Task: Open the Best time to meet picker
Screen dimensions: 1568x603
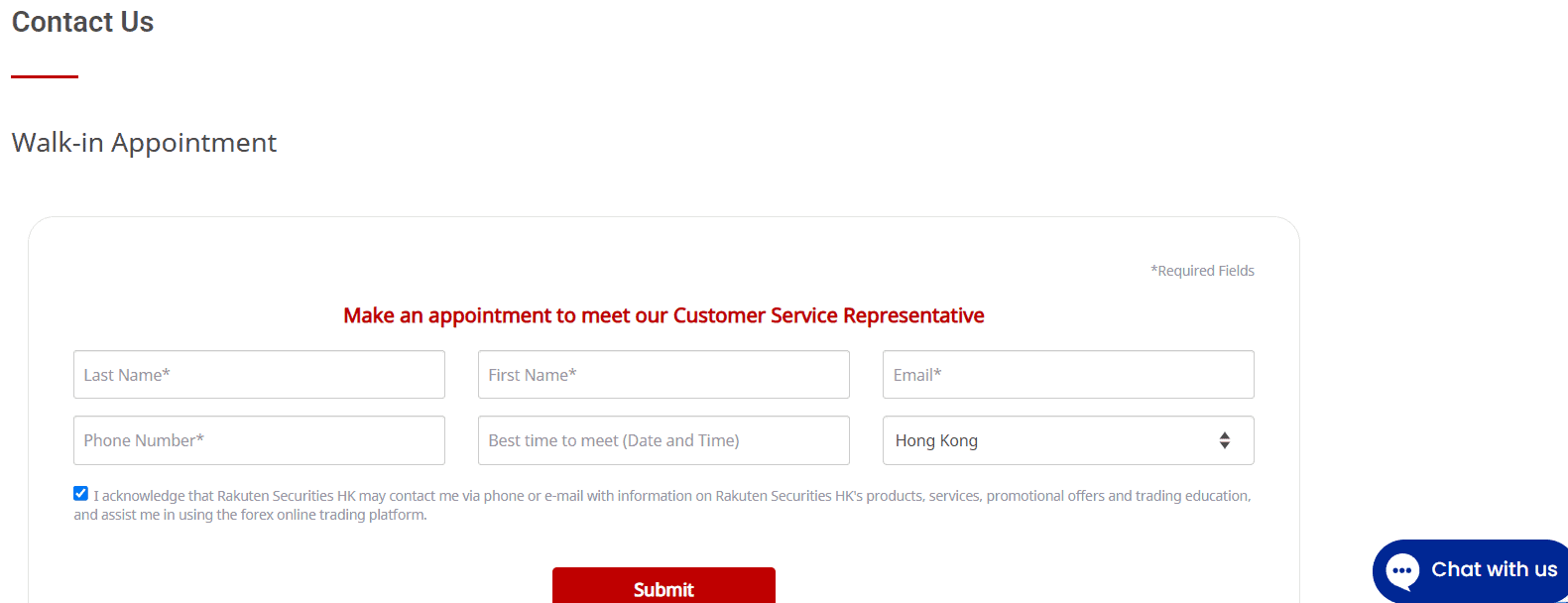Action: click(663, 439)
